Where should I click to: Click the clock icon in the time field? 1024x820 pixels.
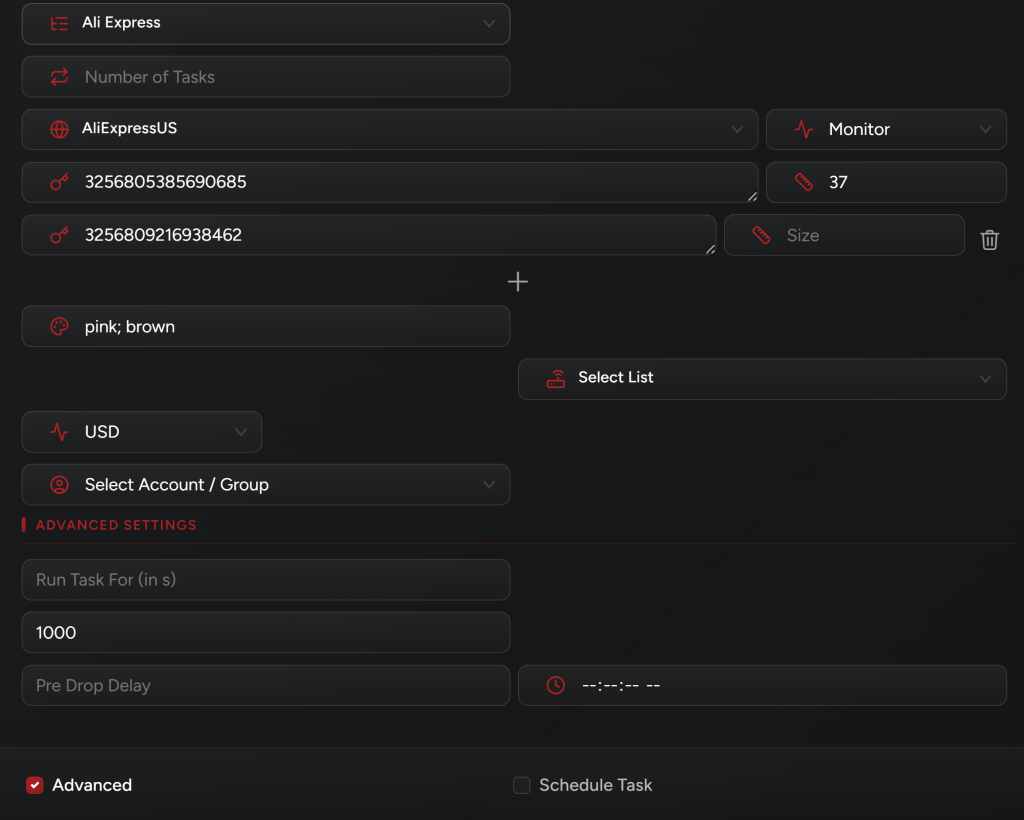coord(555,686)
